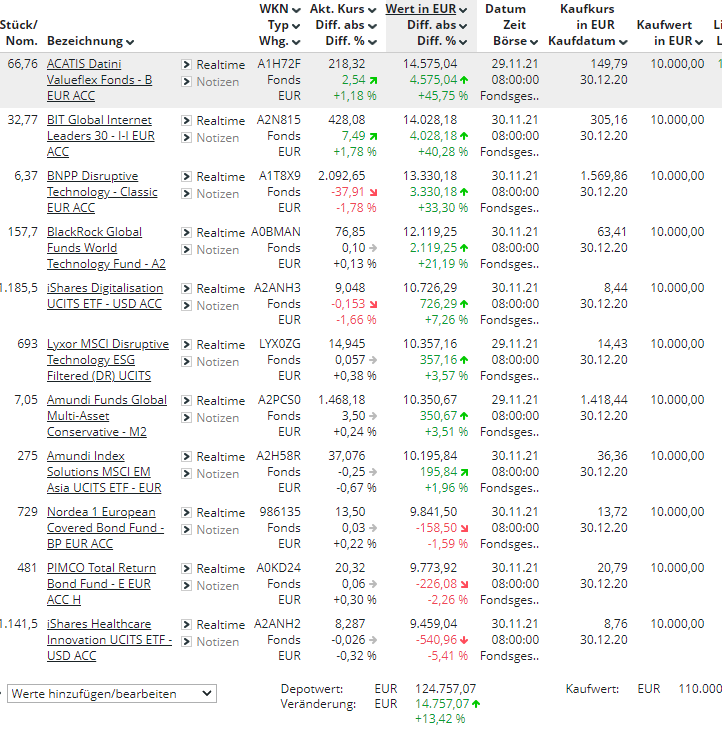The image size is (722, 735).
Task: Open Notizen arrow icon for Amundi Index Solutions
Action: click(x=186, y=473)
